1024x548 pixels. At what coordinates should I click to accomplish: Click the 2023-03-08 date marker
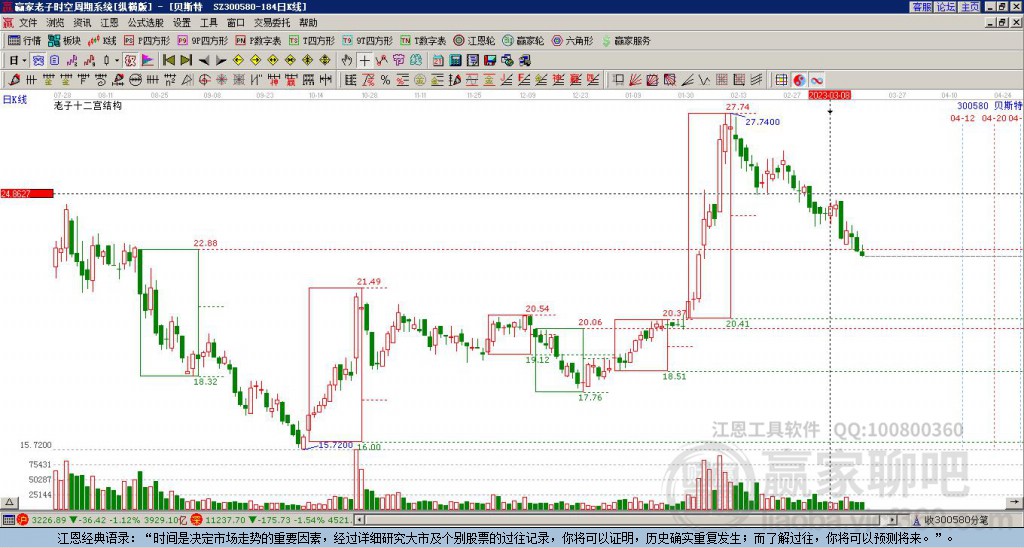click(829, 95)
